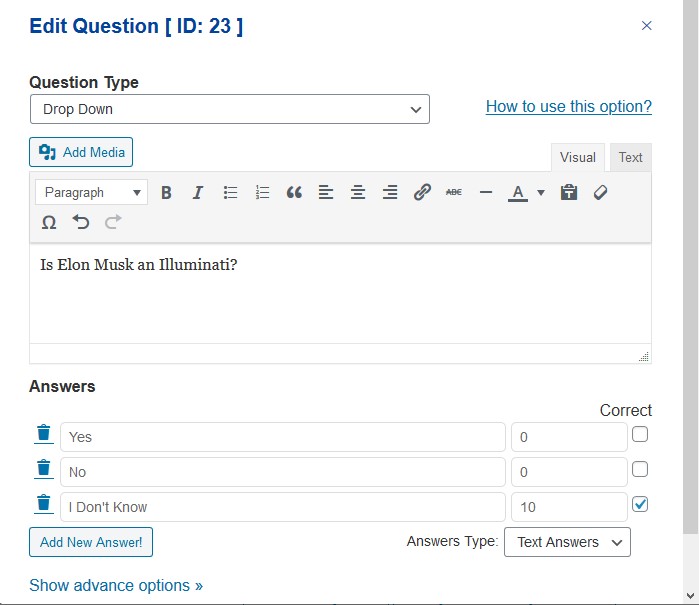
Task: Apply strikethrough (ABC) formatting
Action: (x=454, y=193)
